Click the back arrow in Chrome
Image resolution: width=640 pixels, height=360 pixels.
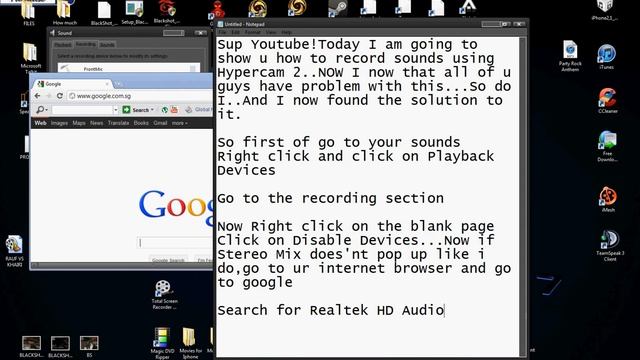38,96
